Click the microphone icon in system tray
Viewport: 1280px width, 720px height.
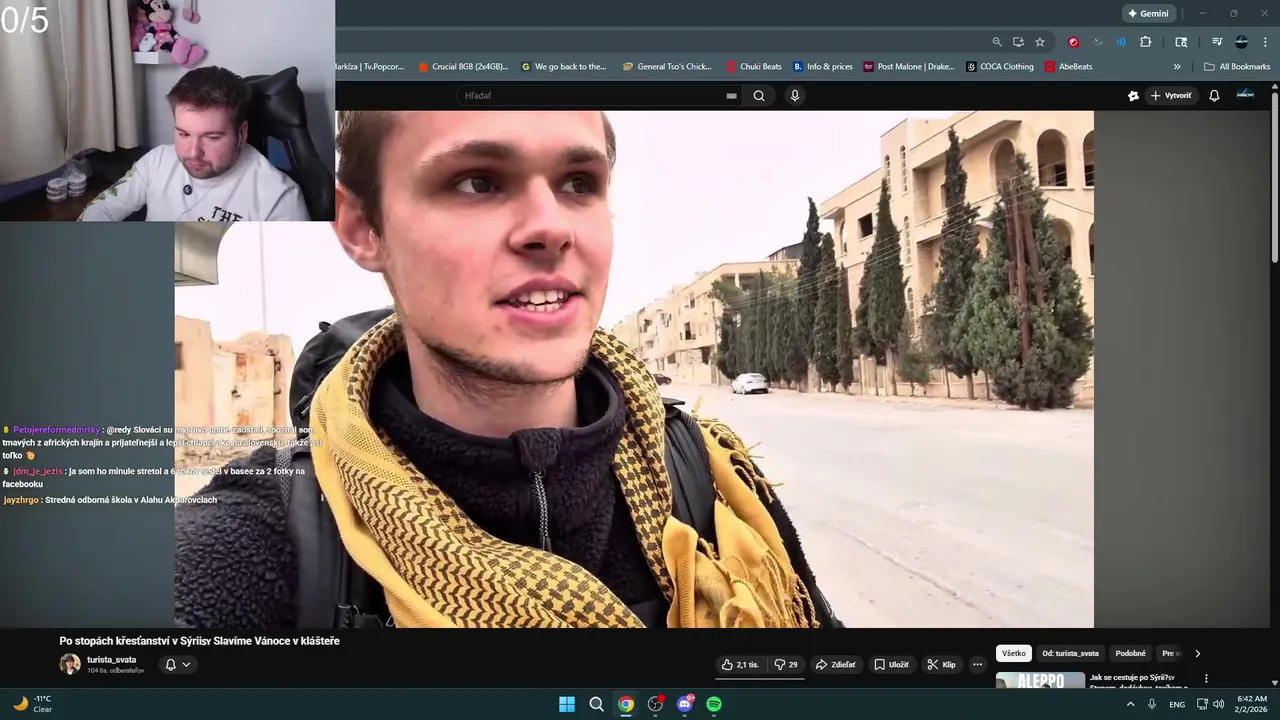click(1152, 704)
